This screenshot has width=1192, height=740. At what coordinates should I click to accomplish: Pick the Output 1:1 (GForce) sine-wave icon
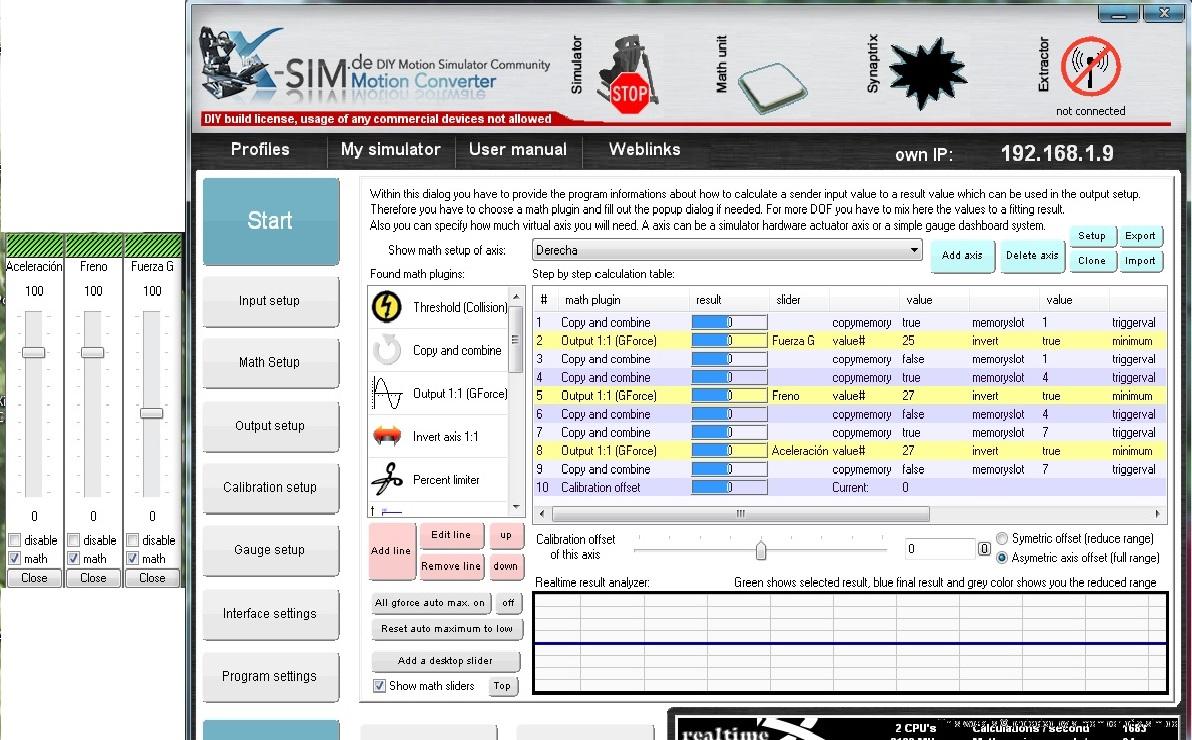click(387, 394)
